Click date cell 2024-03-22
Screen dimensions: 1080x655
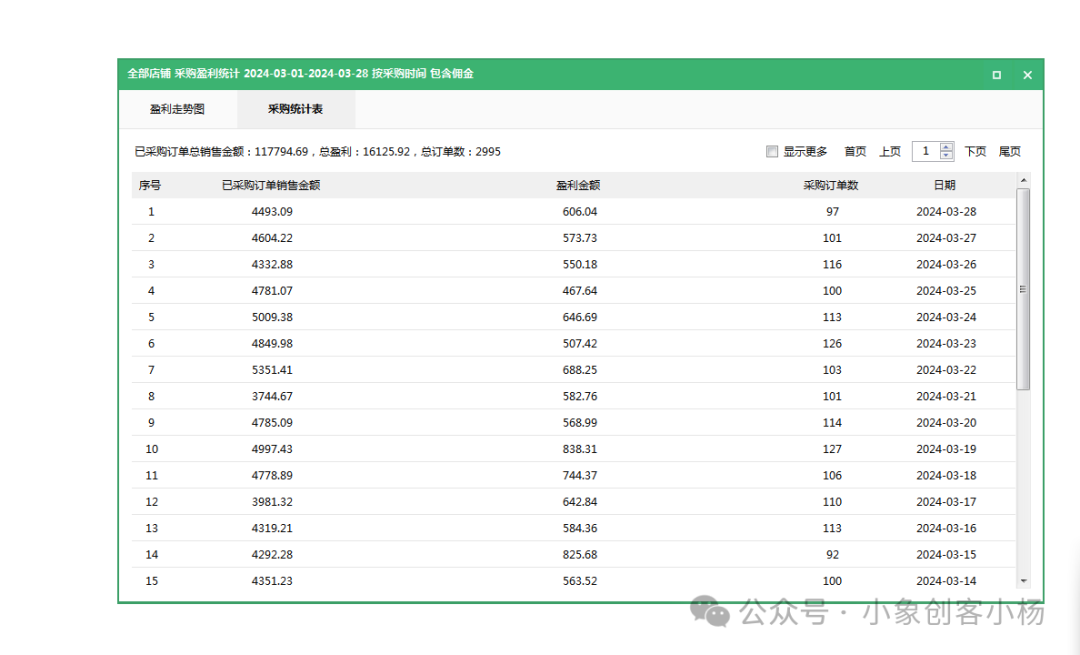pos(946,371)
